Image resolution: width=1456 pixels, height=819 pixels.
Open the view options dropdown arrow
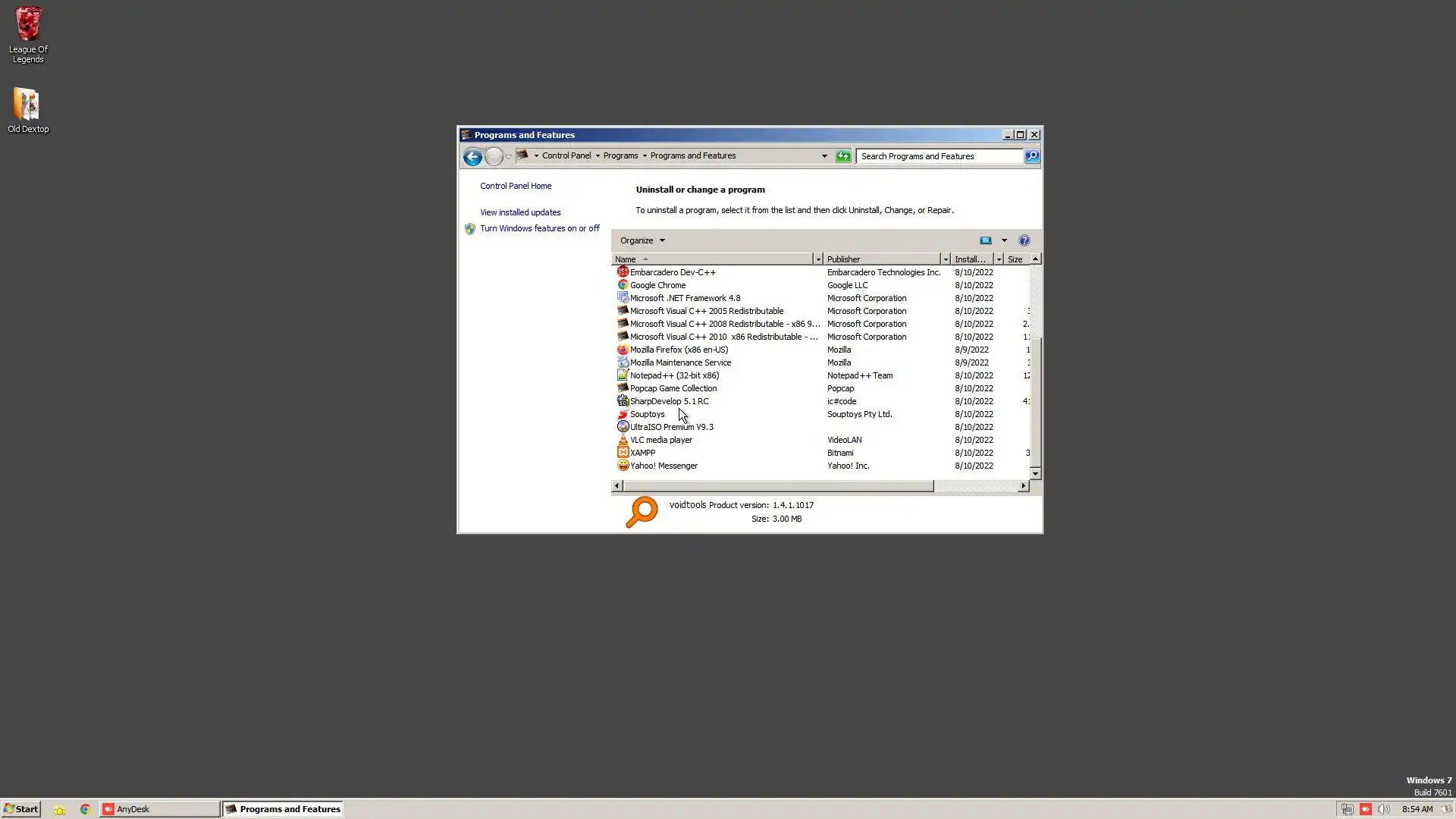(x=1004, y=240)
